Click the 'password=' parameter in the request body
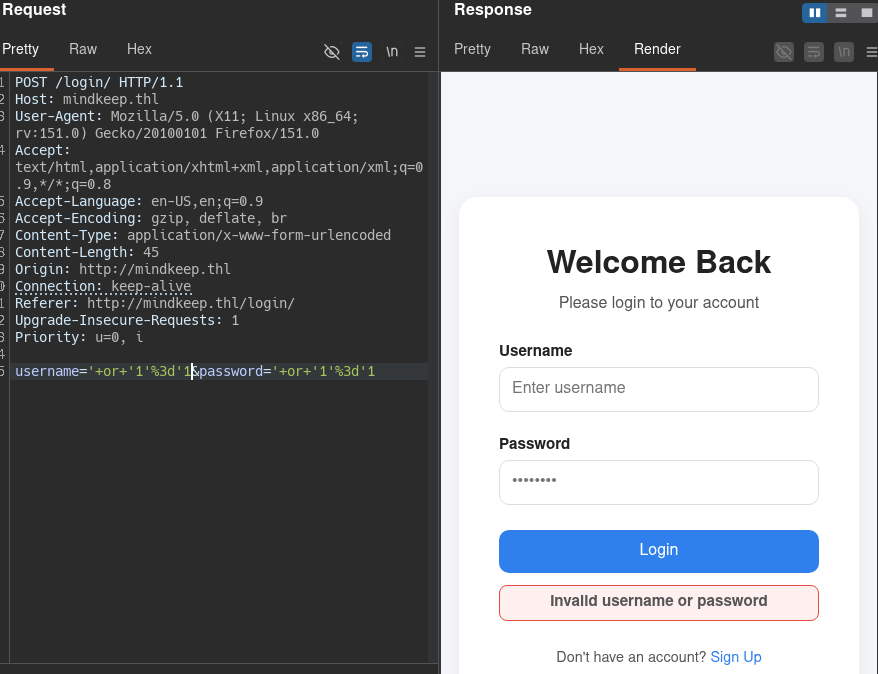878x674 pixels. click(235, 371)
